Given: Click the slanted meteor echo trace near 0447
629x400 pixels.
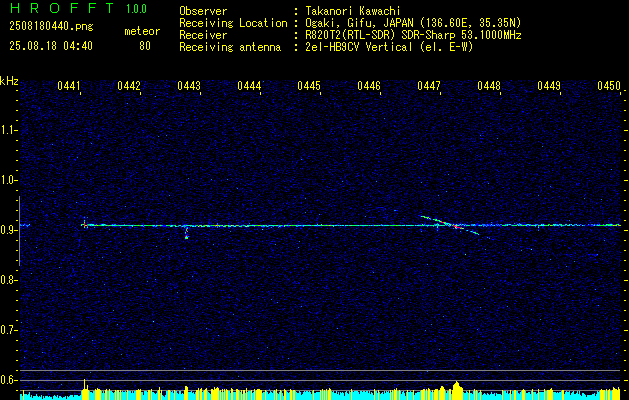Looking at the screenshot, I should (449, 225).
